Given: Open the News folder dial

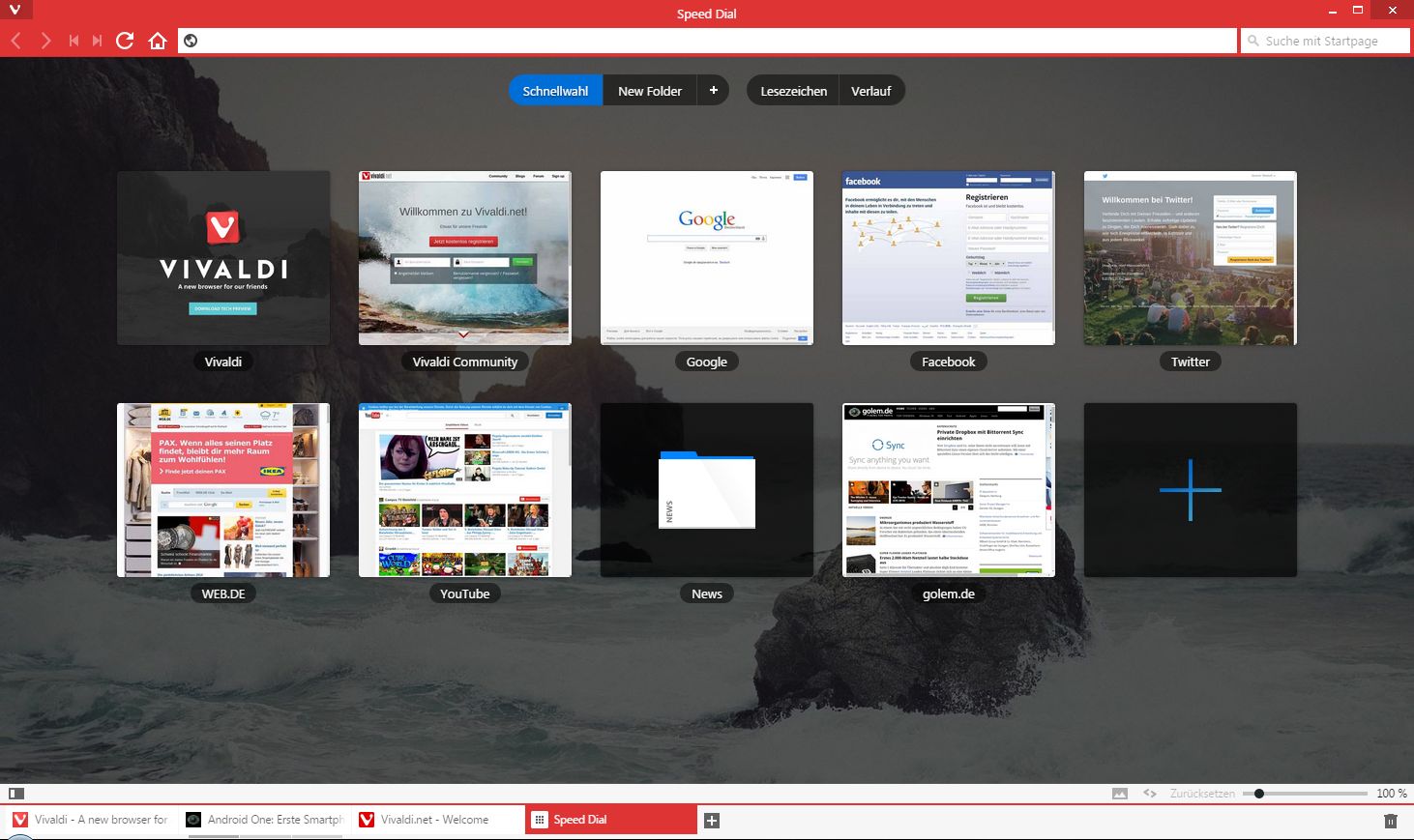Looking at the screenshot, I should (706, 489).
